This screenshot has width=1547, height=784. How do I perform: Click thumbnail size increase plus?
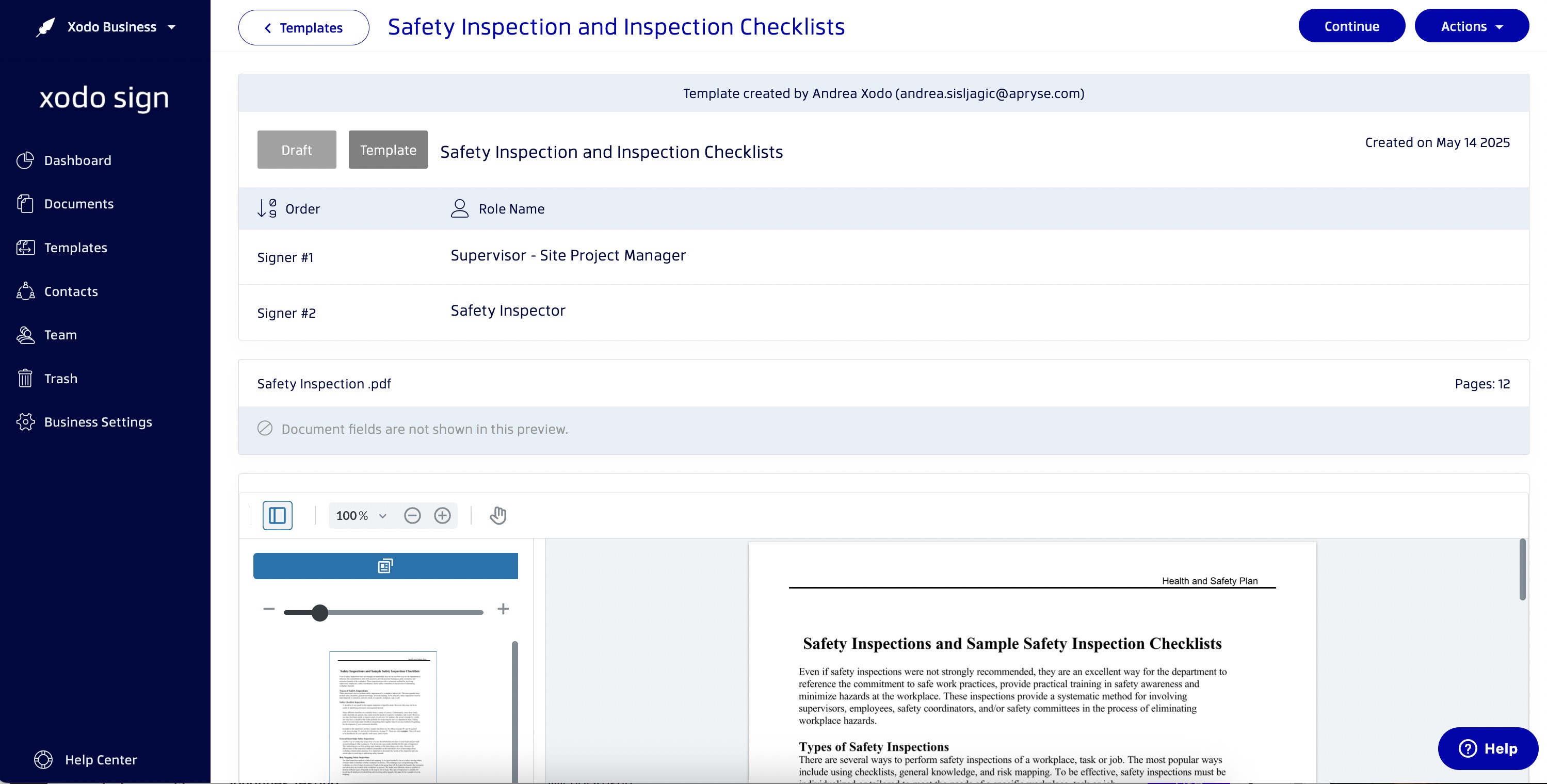[503, 609]
